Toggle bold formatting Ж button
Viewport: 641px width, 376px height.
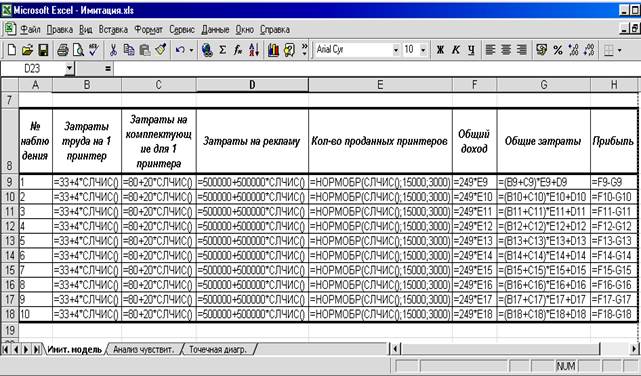tap(440, 50)
